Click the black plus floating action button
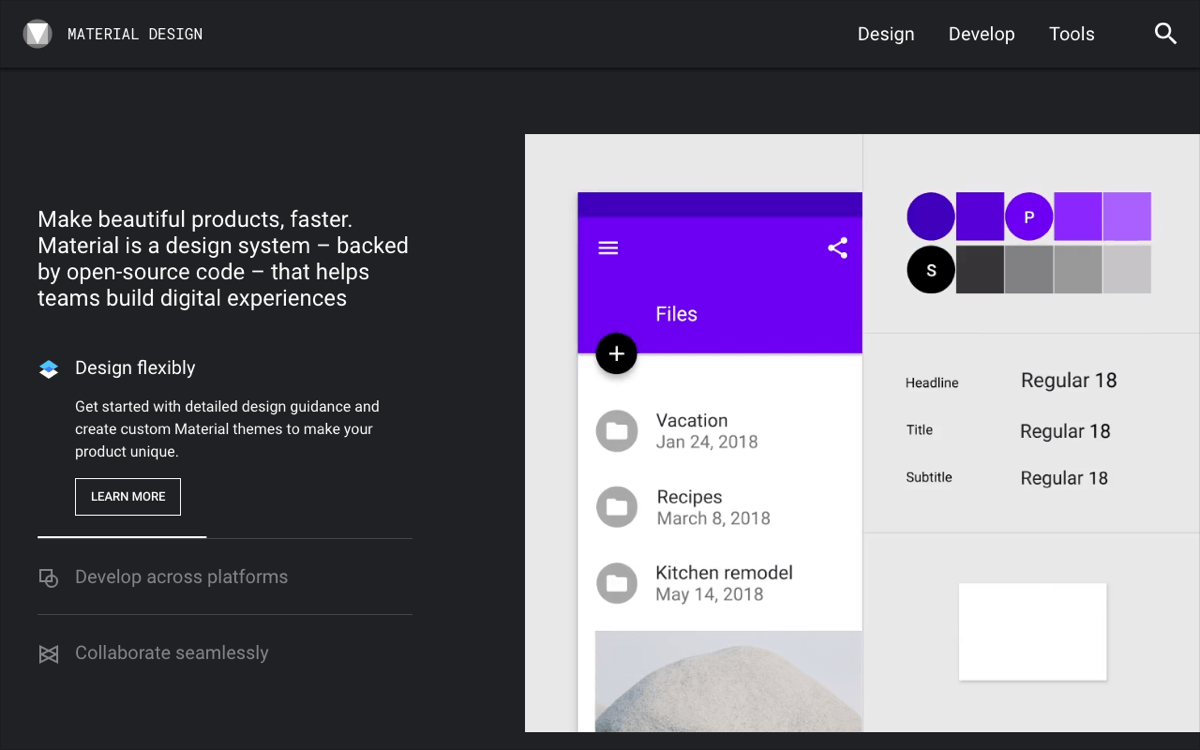The width and height of the screenshot is (1200, 750). 616,353
